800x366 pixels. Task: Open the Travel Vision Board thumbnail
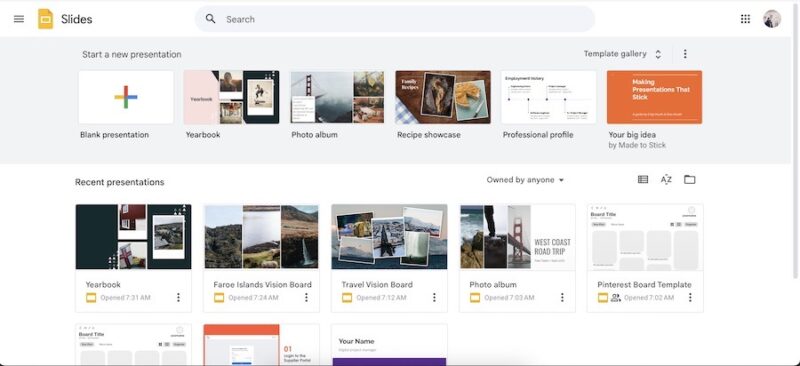389,237
